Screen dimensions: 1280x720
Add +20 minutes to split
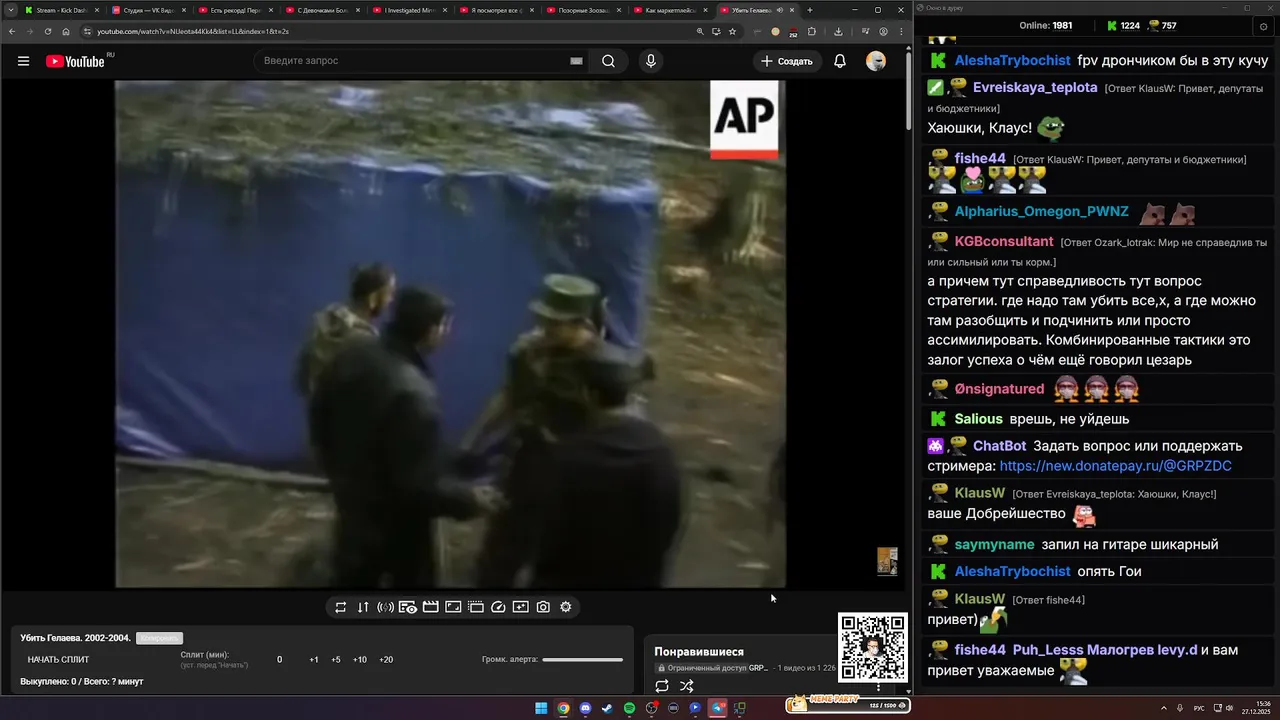point(386,660)
